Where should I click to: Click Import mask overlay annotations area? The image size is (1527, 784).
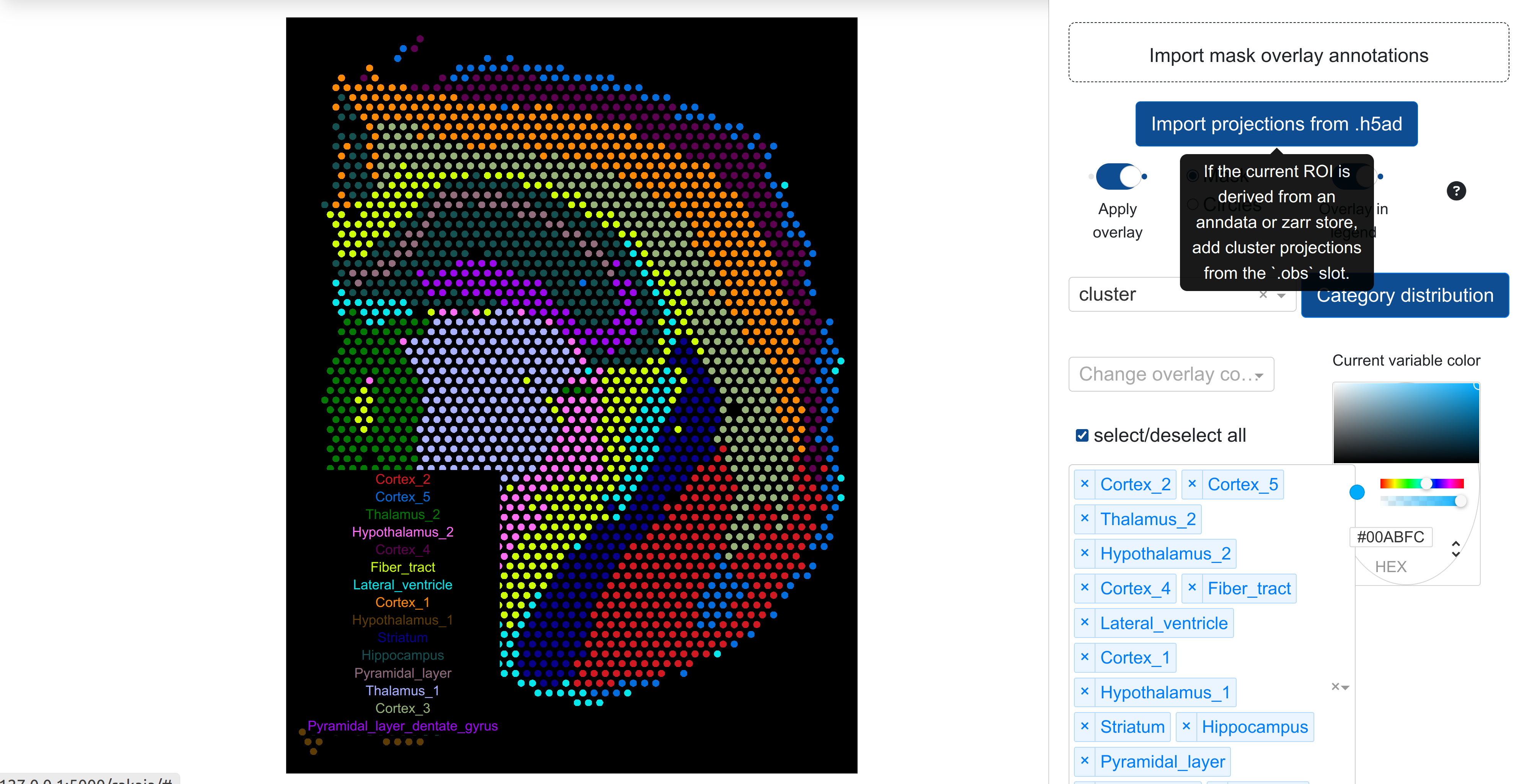pyautogui.click(x=1288, y=53)
